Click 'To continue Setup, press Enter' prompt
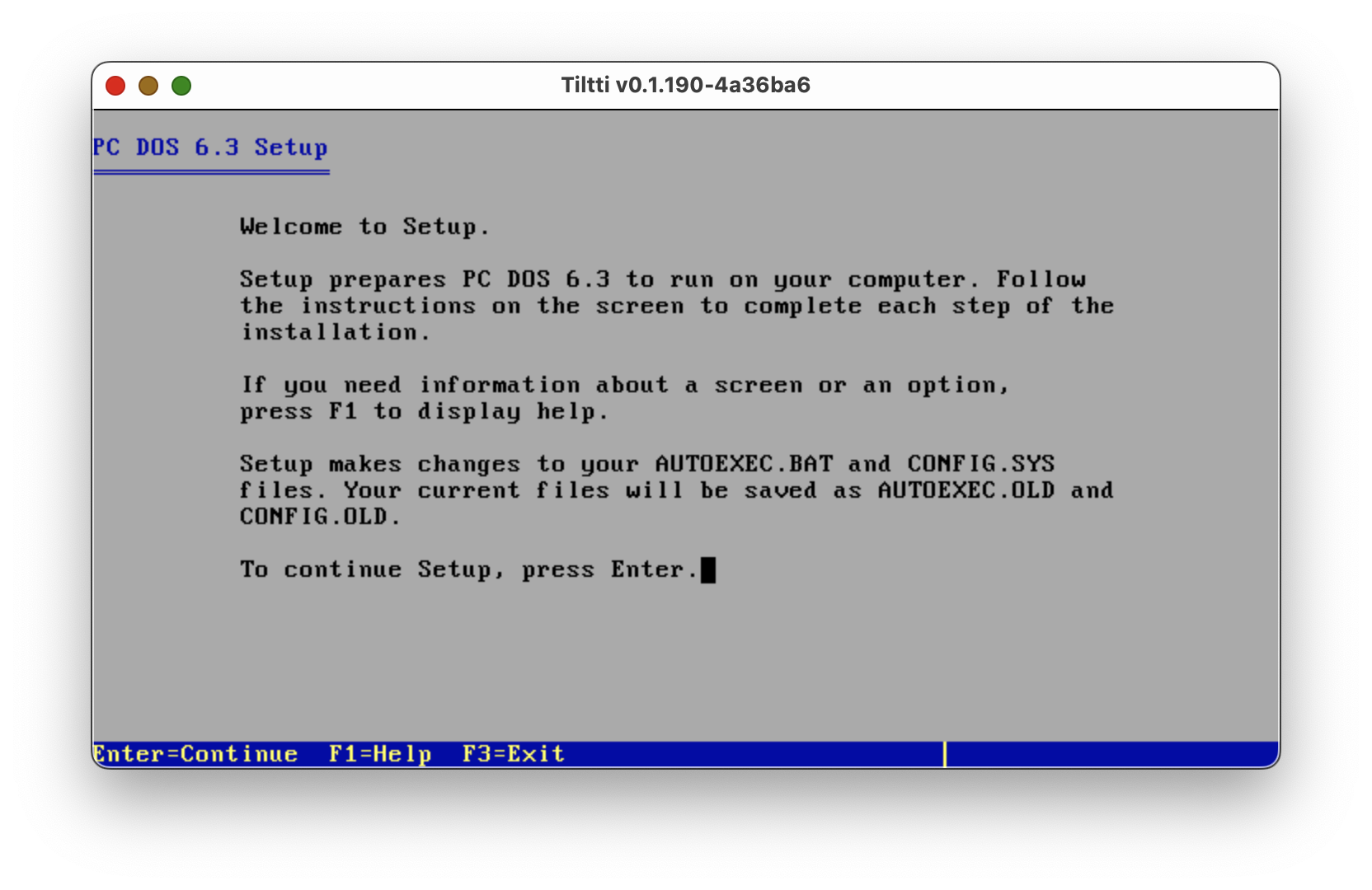The image size is (1372, 890). coord(470,569)
